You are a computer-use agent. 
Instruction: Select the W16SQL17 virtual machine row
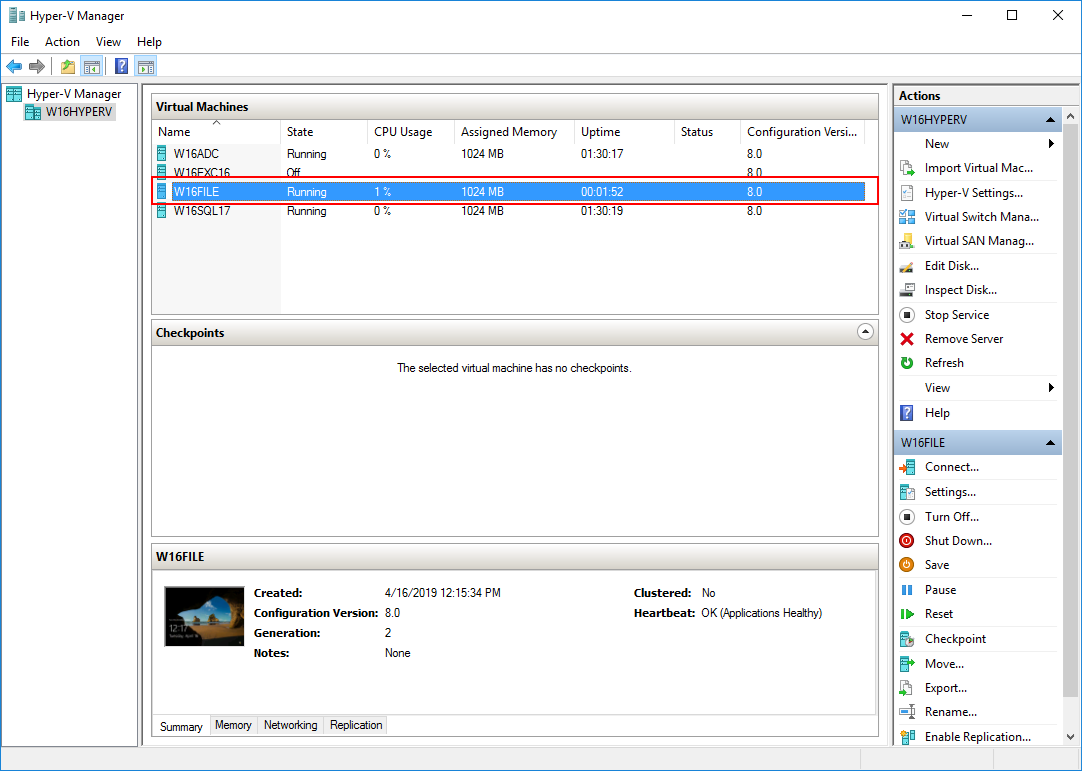coord(509,211)
